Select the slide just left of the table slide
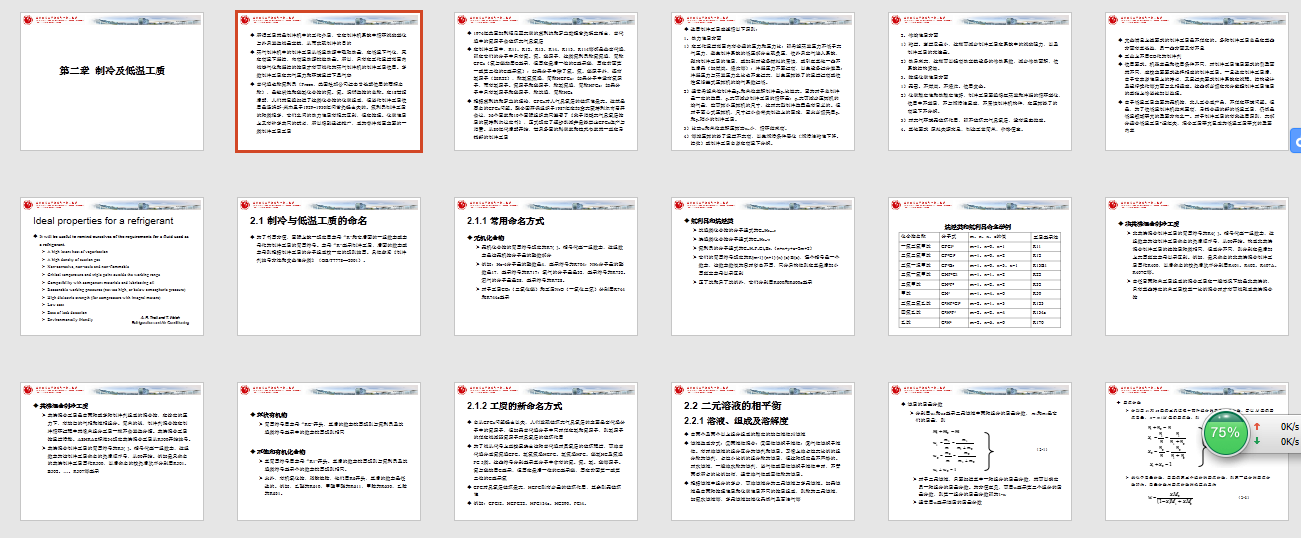The height and width of the screenshot is (538, 1301). pyautogui.click(x=762, y=267)
